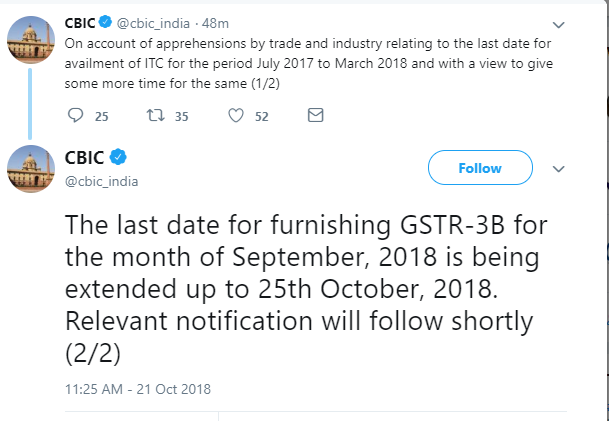
Task: Click the CBIC name in the first tweet
Action: click(x=80, y=23)
